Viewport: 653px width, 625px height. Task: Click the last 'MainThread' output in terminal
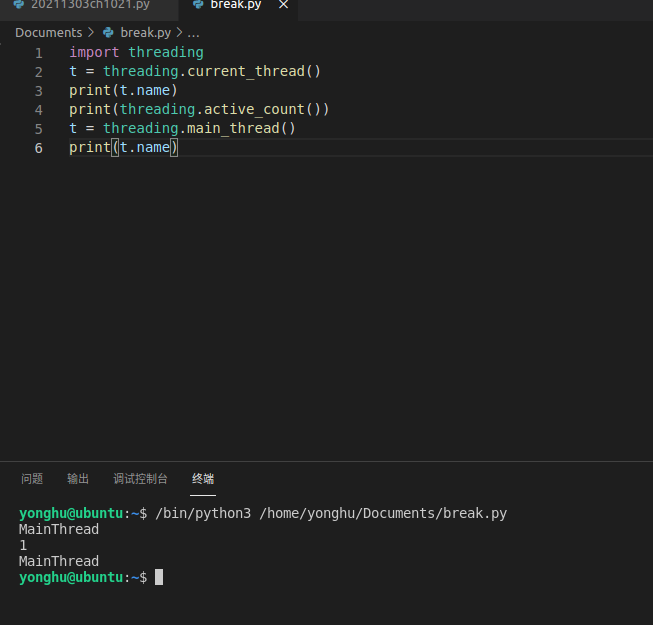(59, 561)
